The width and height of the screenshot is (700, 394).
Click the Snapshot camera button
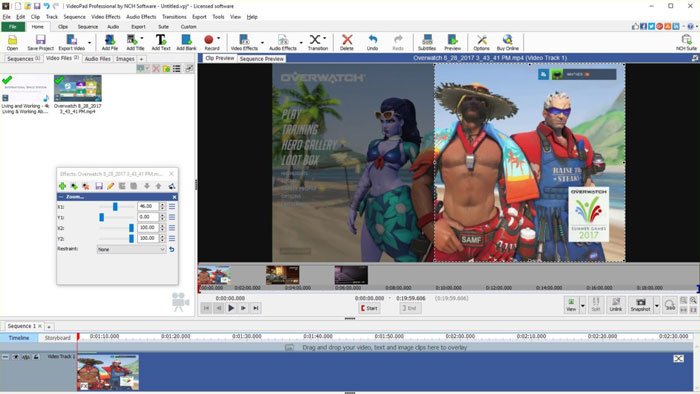pyautogui.click(x=641, y=305)
